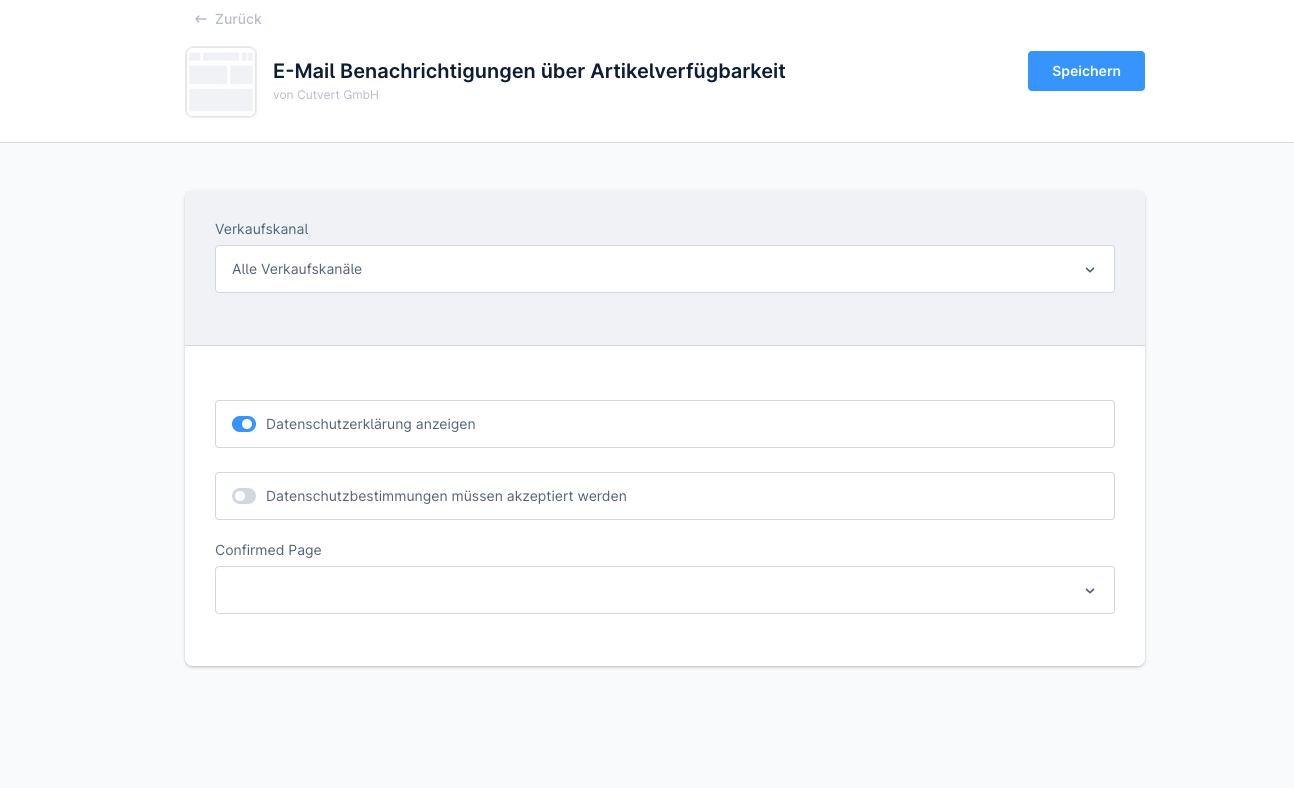Click the back arrow icon beside Zurück
This screenshot has height=788, width=1294.
pos(201,19)
